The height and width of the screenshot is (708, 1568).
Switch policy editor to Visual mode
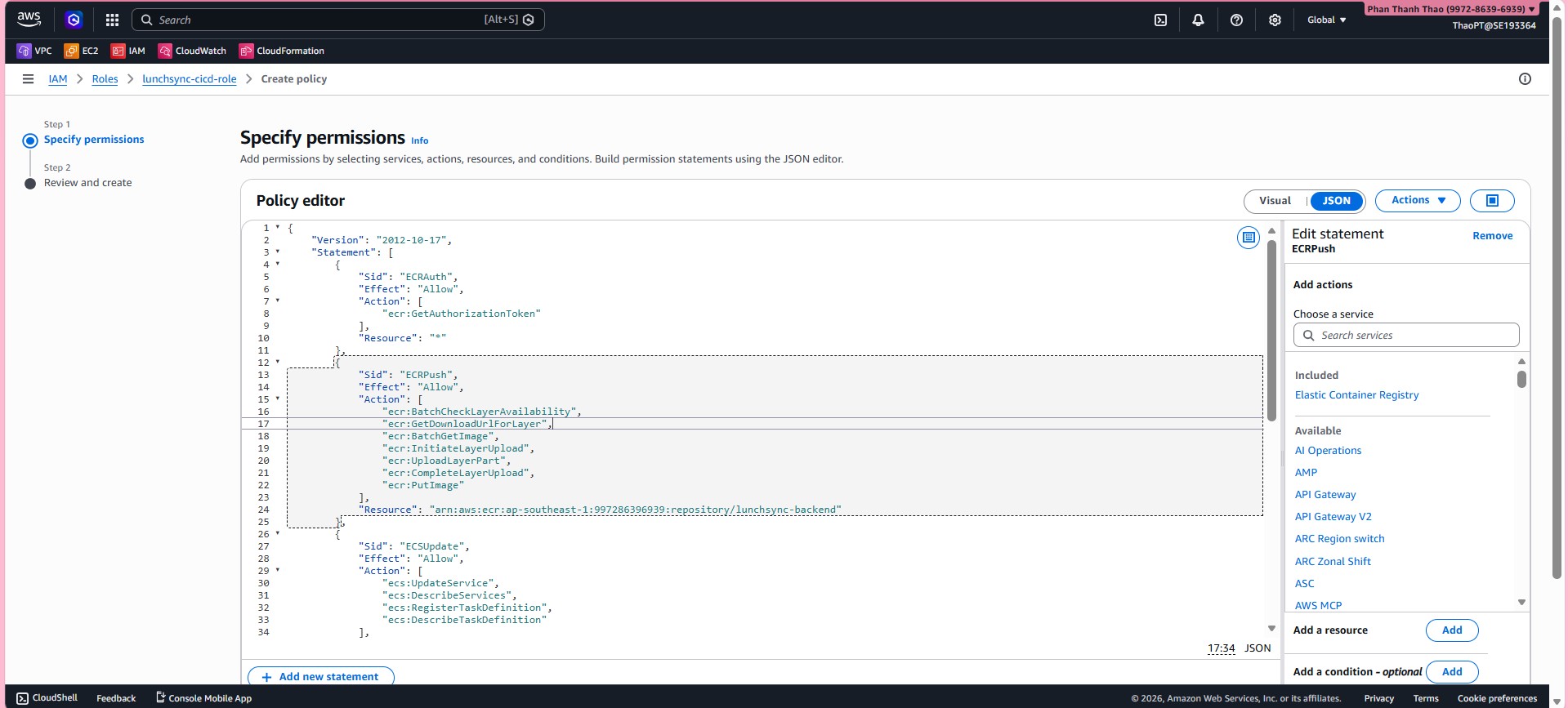click(x=1275, y=201)
